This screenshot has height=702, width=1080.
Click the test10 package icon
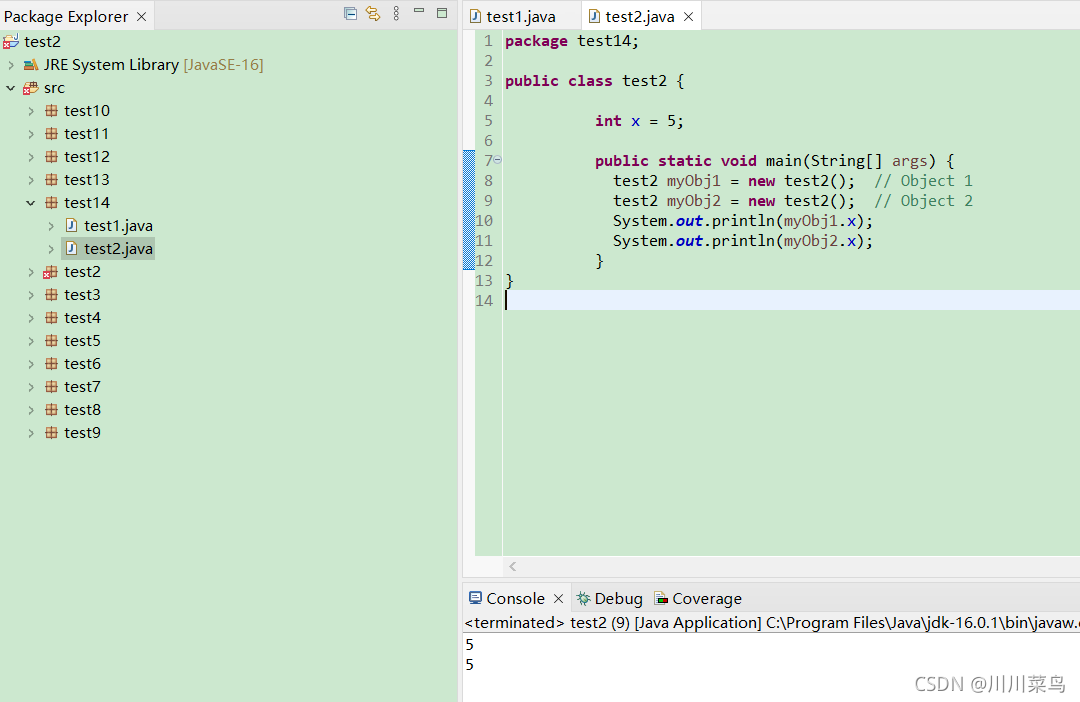pyautogui.click(x=51, y=111)
